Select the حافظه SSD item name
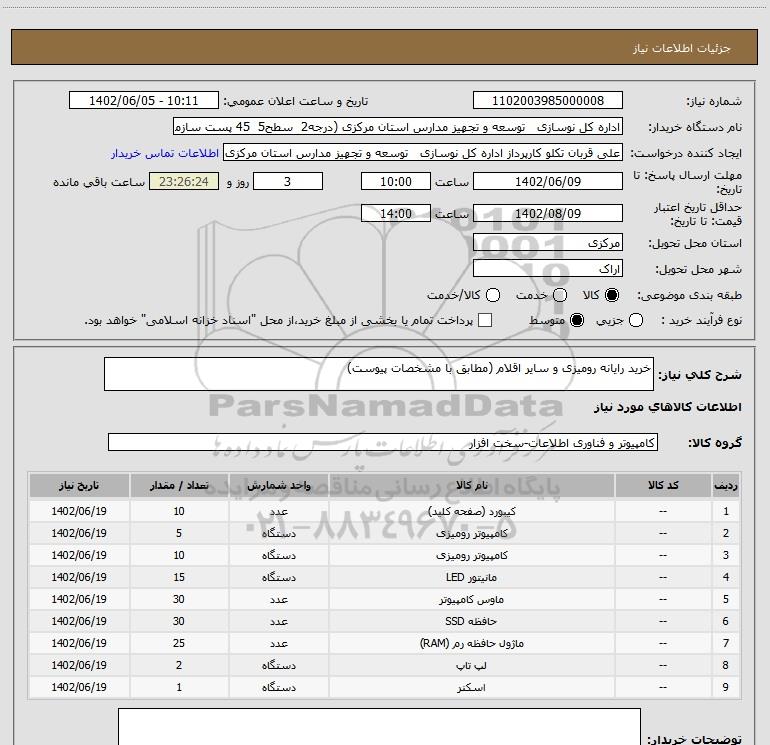Screen dimensions: 770x745 tap(471, 621)
